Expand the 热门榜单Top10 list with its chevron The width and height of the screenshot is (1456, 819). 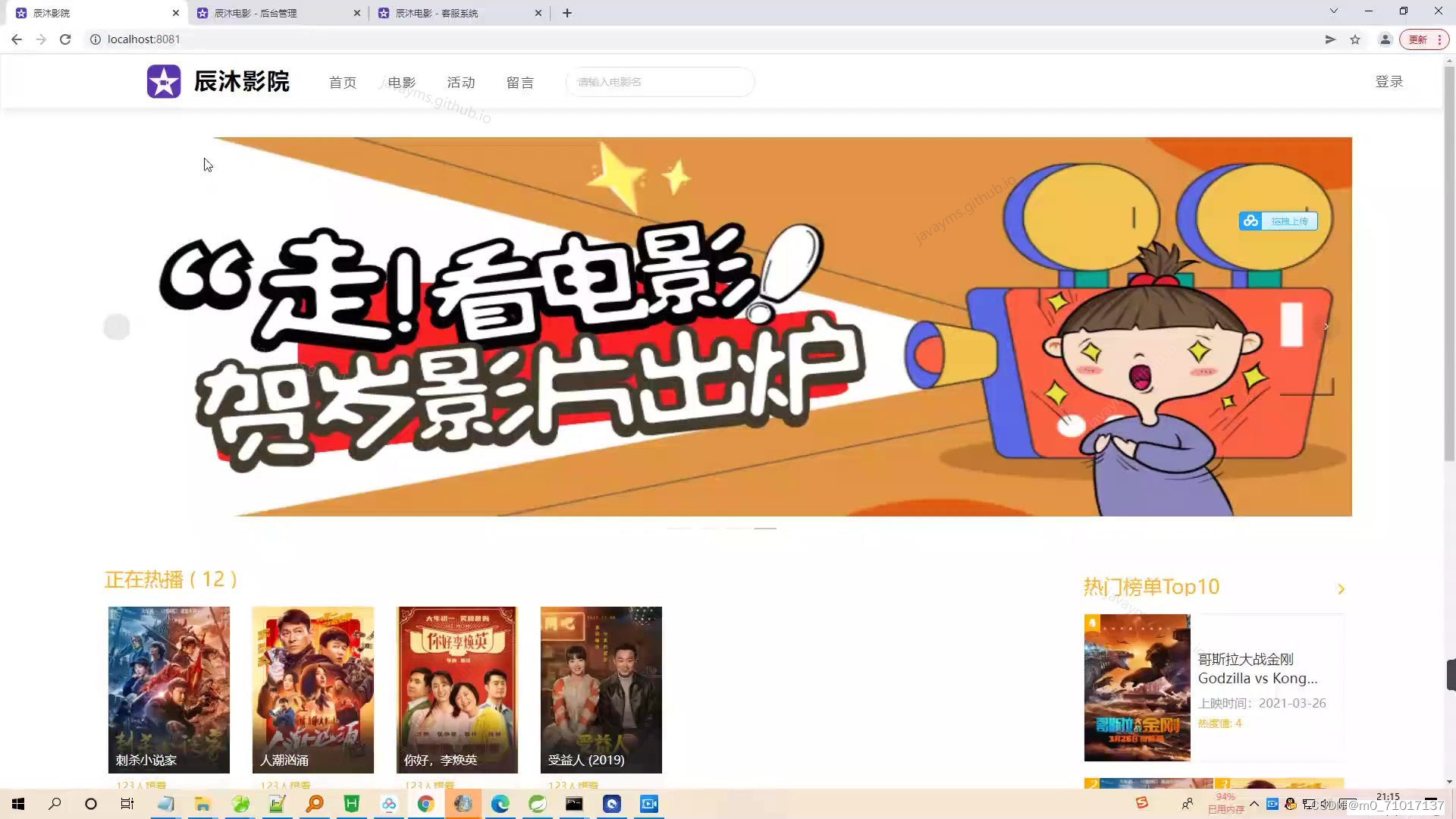tap(1341, 589)
